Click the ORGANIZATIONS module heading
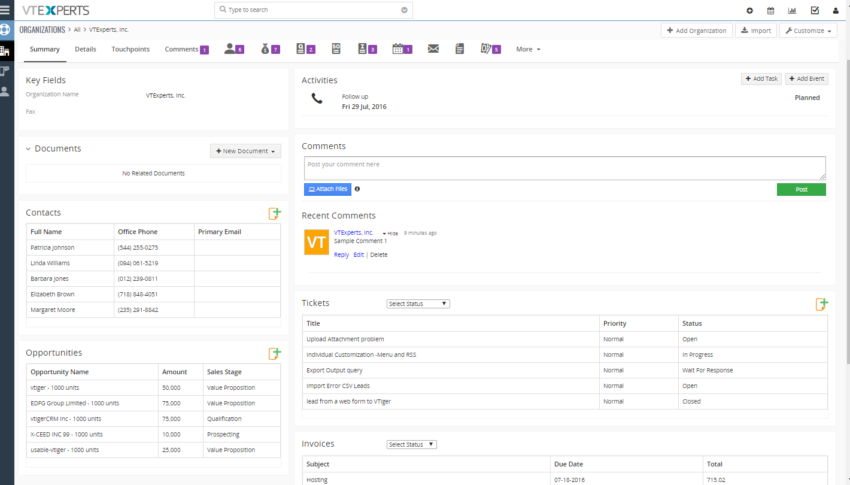The image size is (850, 485). click(42, 30)
